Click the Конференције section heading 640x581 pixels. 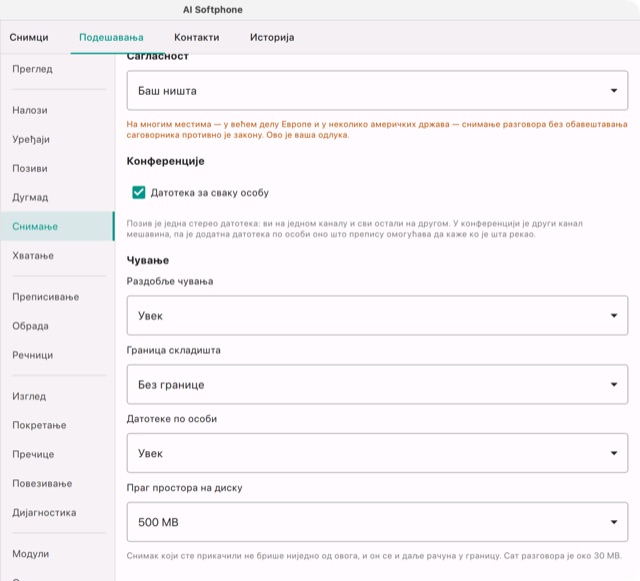coord(165,161)
